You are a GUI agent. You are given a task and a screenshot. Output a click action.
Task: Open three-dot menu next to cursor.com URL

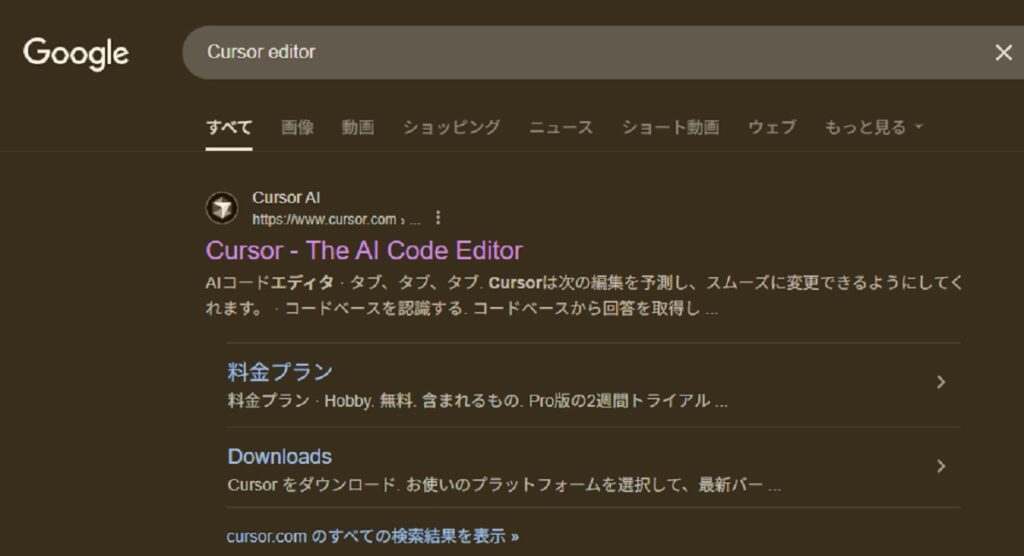click(438, 218)
